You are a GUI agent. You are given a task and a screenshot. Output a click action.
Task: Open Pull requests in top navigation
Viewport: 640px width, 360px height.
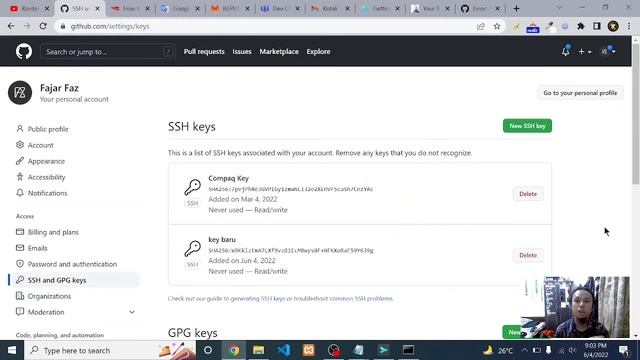[x=204, y=52]
